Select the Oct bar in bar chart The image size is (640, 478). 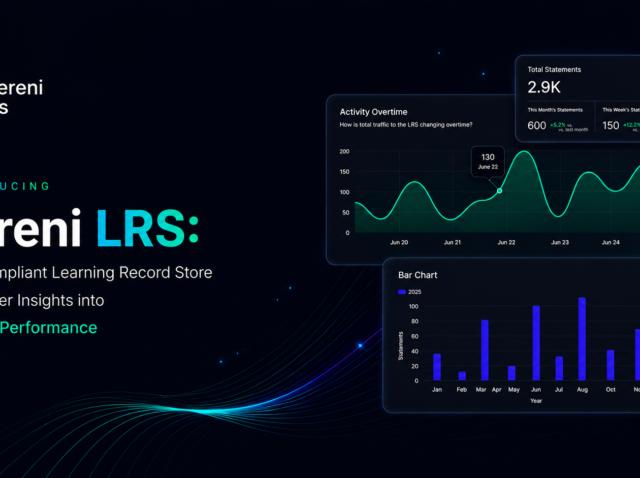(610, 365)
